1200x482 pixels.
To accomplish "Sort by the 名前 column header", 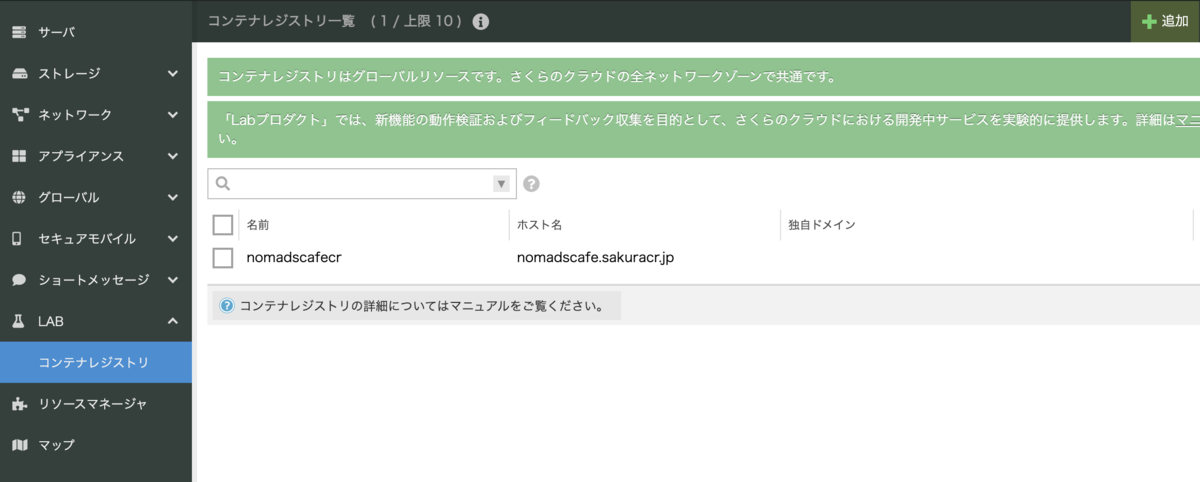I will pos(258,225).
